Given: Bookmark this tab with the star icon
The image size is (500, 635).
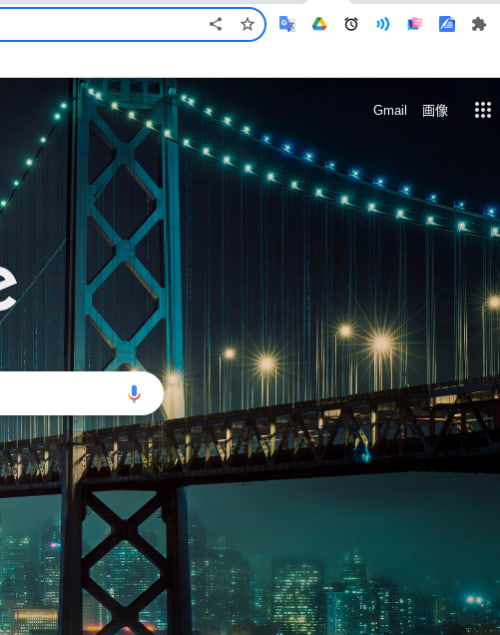Looking at the screenshot, I should click(x=247, y=24).
